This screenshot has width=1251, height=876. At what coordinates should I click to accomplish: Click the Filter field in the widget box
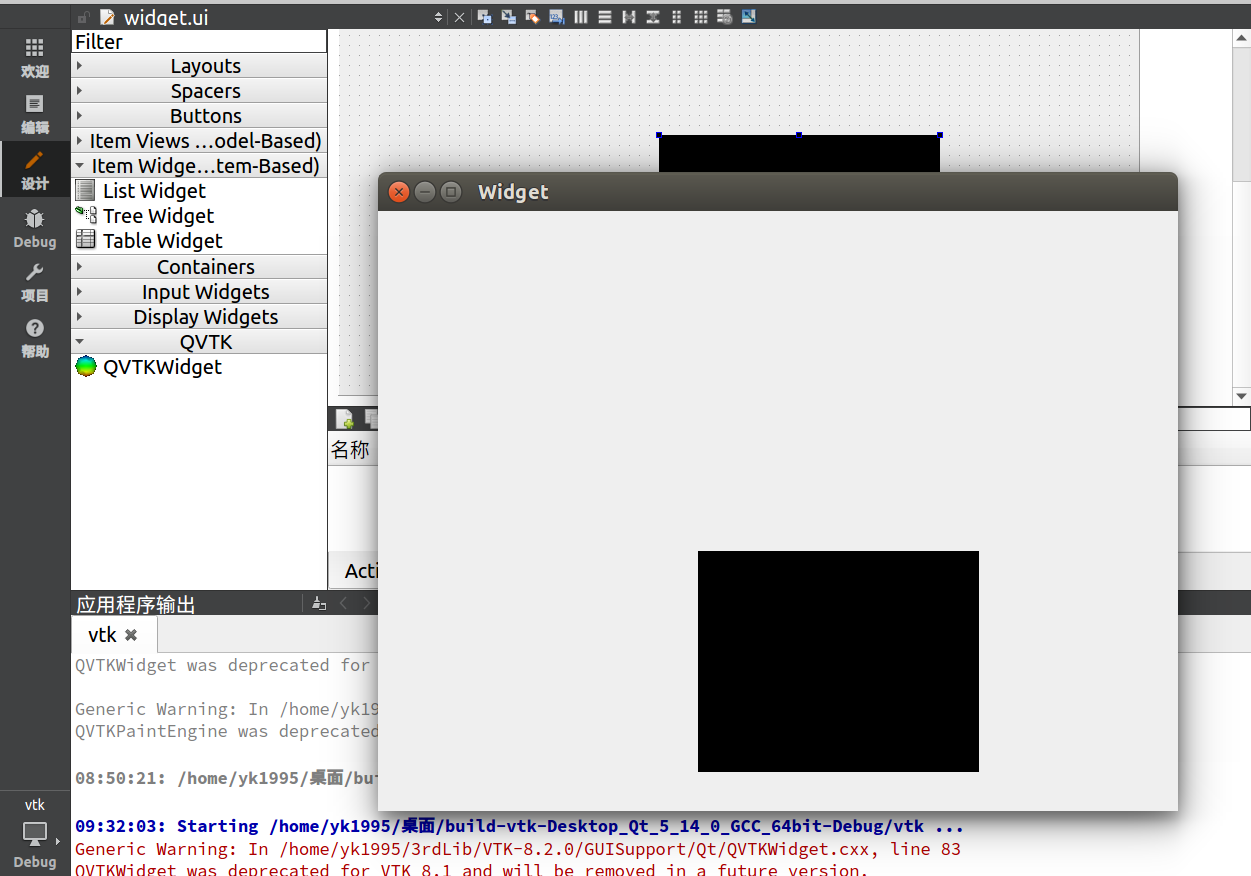coord(199,41)
